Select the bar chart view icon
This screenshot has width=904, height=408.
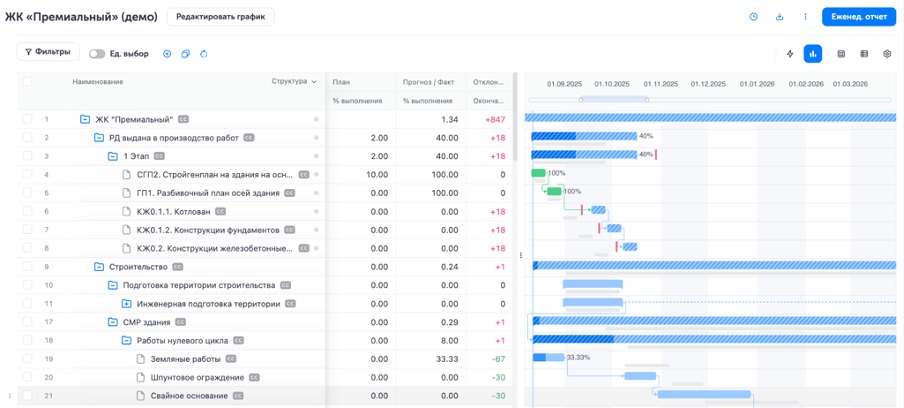point(813,54)
